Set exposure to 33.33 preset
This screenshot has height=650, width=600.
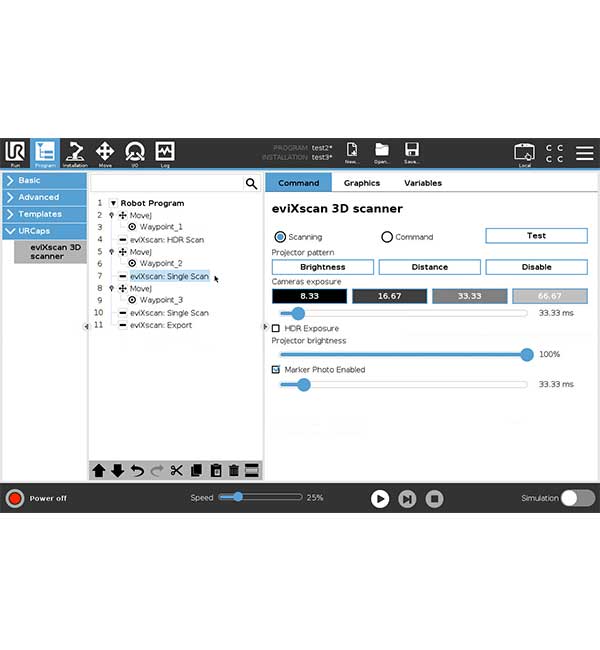click(x=469, y=296)
